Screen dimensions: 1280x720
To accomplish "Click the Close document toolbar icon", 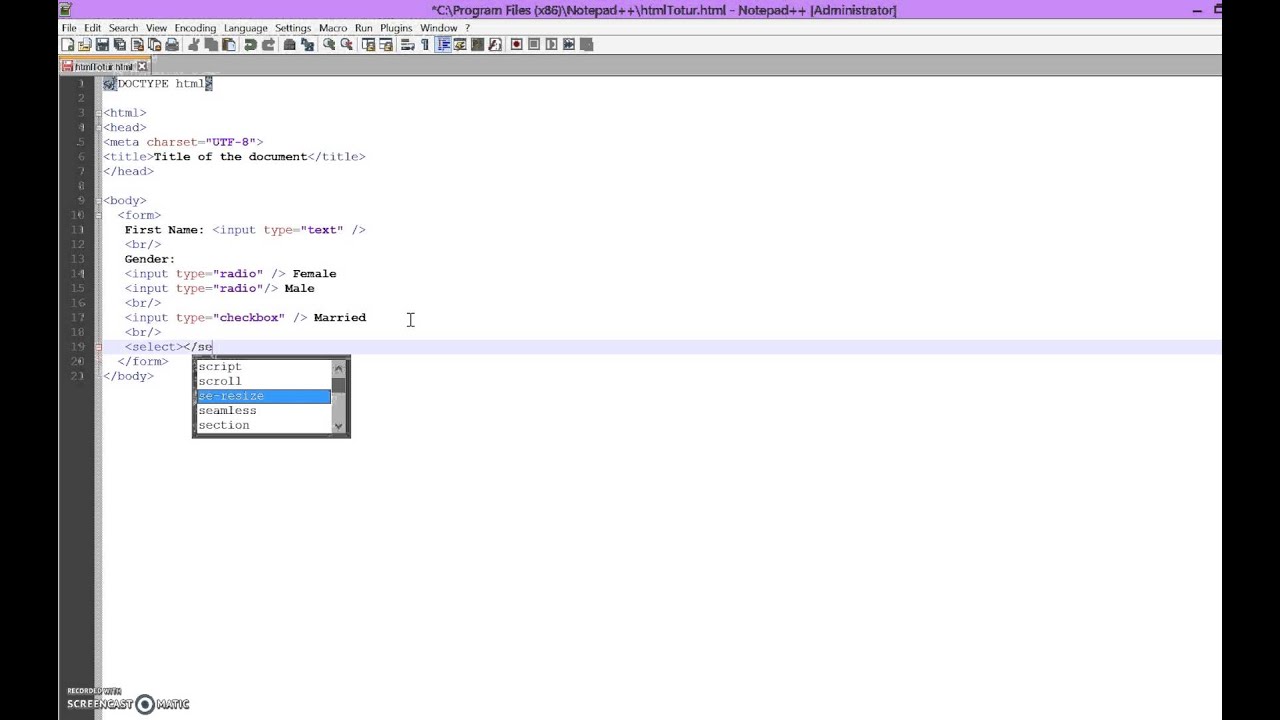I will coord(137,44).
